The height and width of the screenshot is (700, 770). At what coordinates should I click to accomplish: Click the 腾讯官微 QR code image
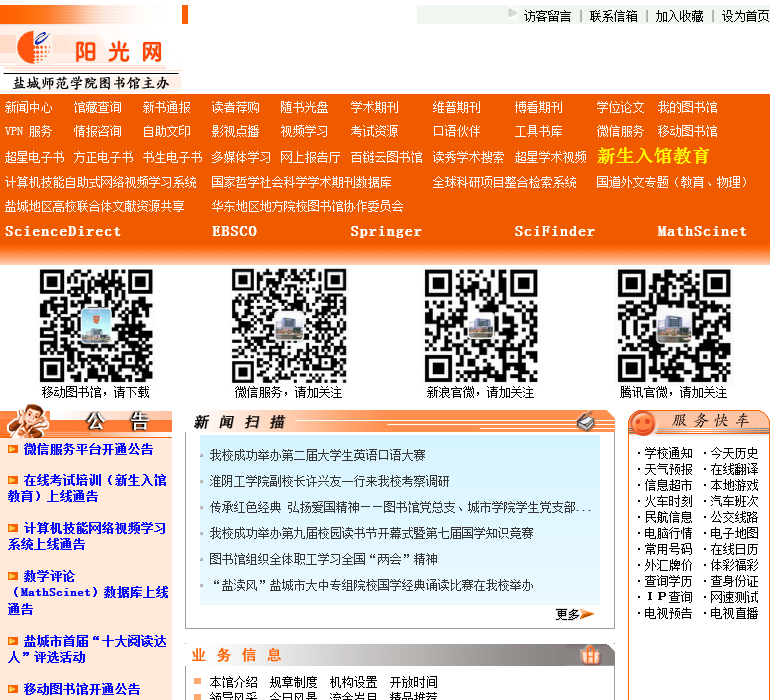(x=674, y=325)
